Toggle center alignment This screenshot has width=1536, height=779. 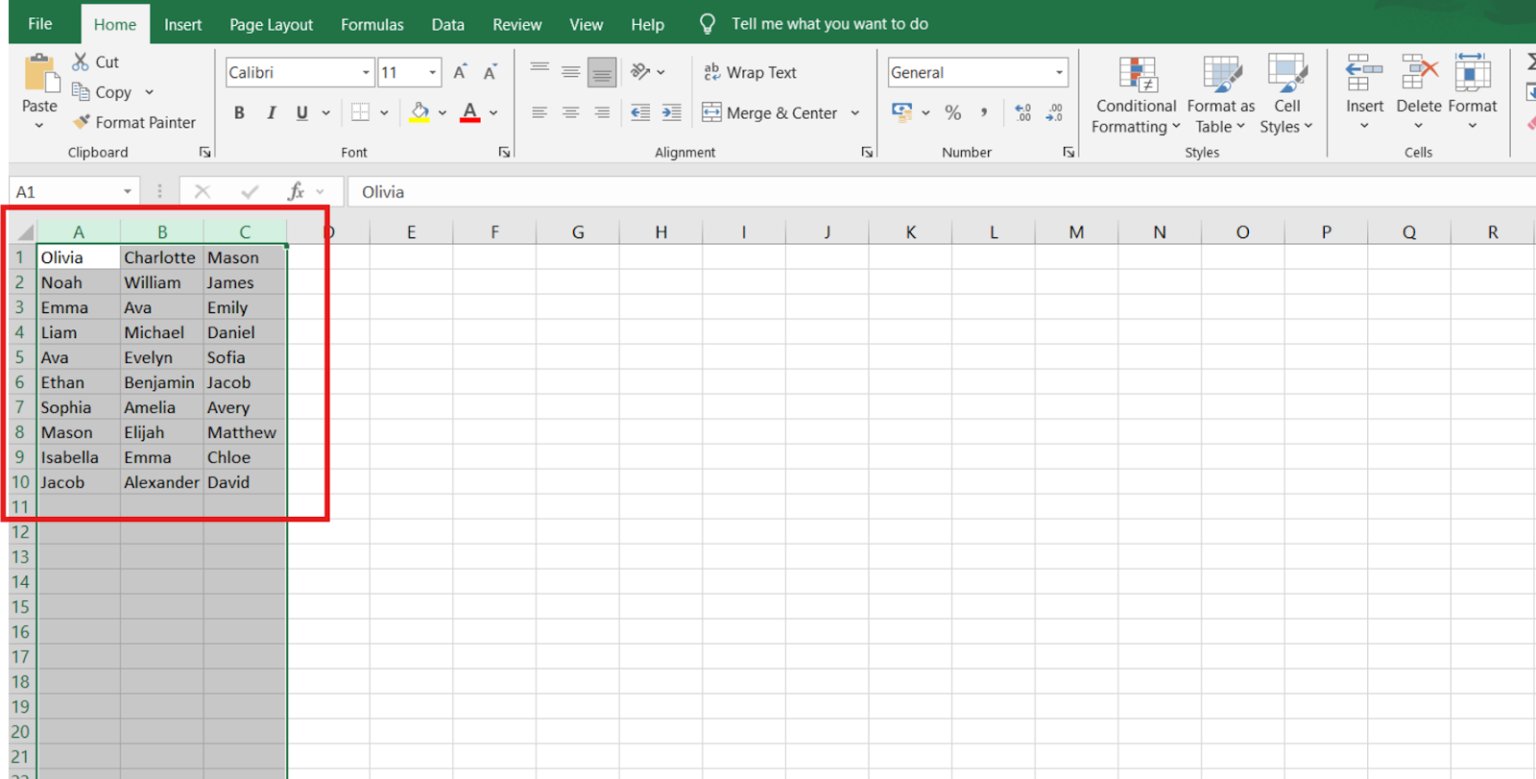tap(570, 112)
